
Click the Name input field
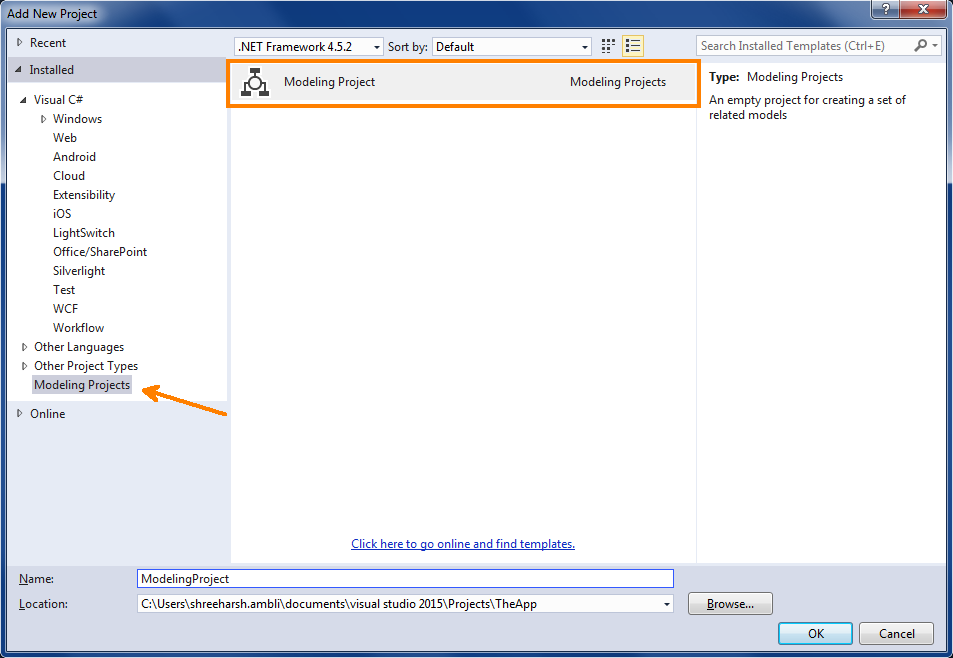pyautogui.click(x=405, y=578)
